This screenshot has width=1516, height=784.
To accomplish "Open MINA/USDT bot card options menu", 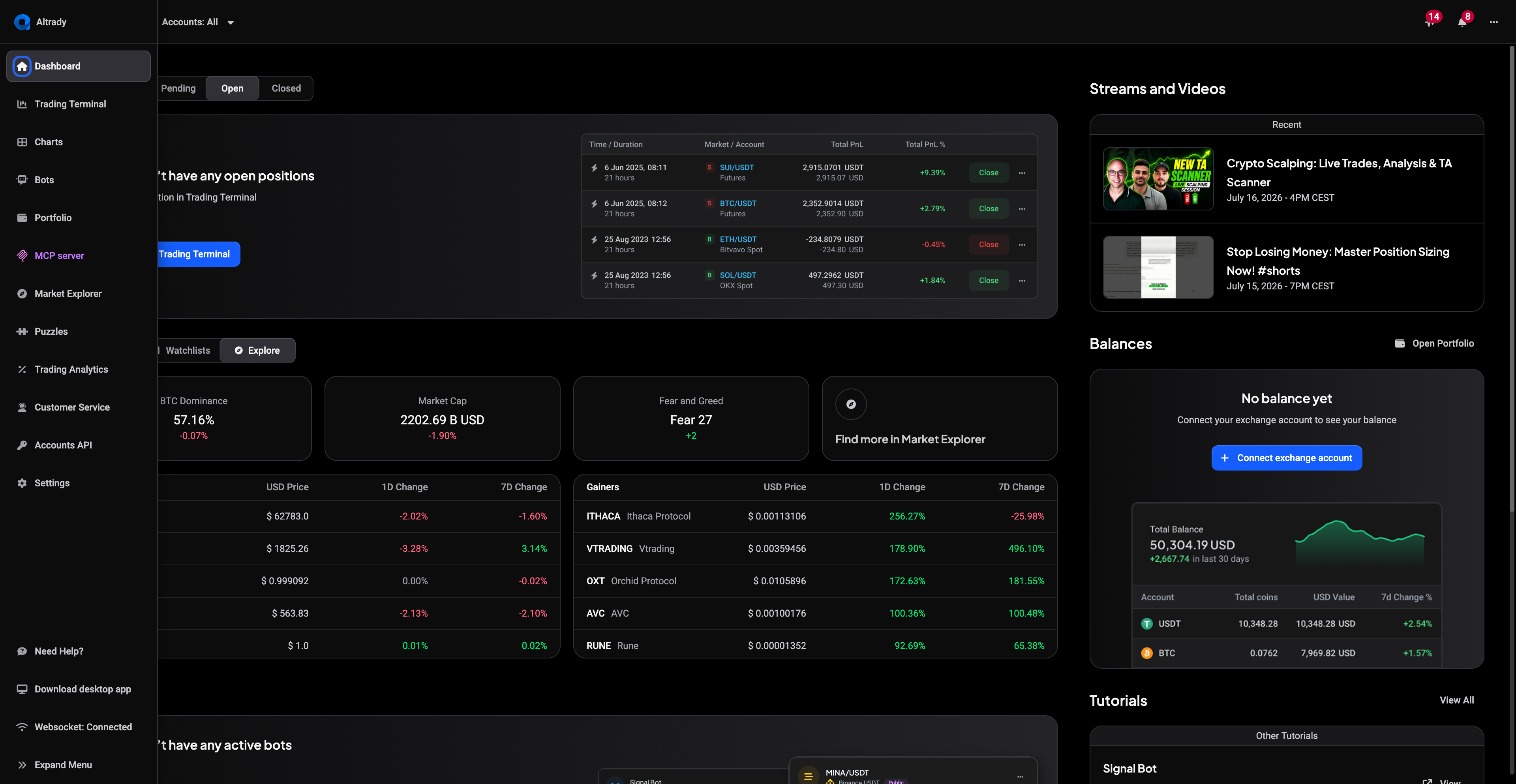I will [1020, 777].
